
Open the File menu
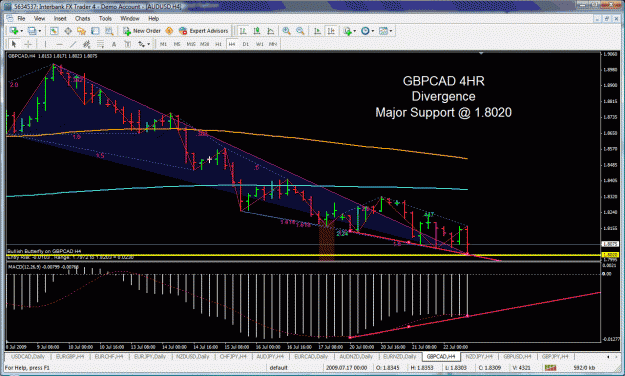tap(21, 18)
